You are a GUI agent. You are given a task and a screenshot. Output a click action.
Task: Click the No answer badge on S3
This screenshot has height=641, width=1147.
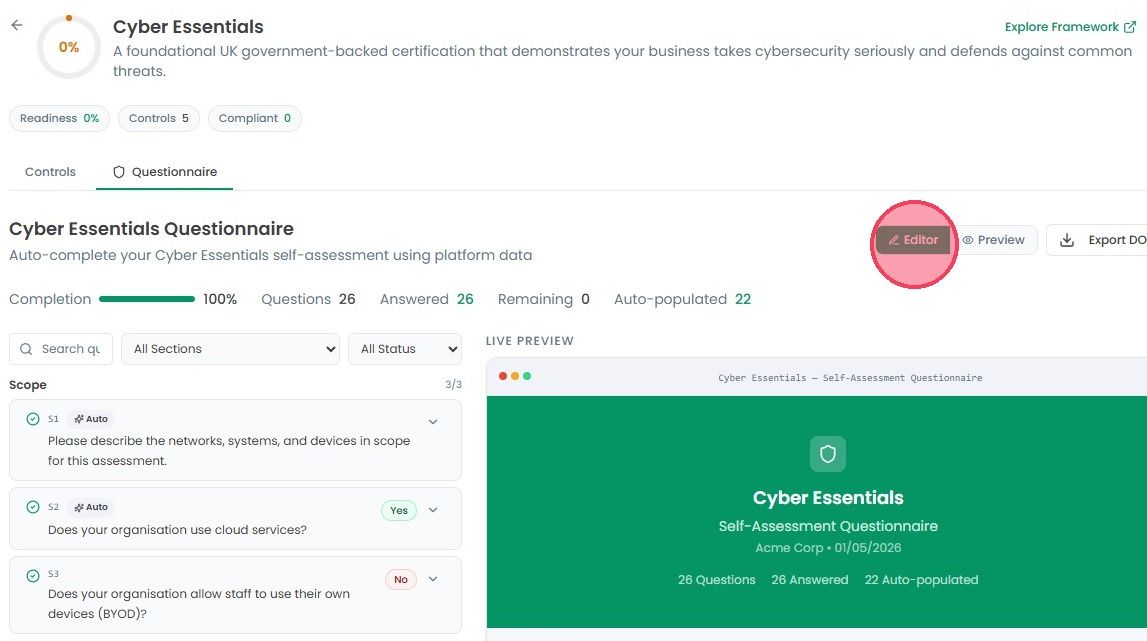(401, 579)
